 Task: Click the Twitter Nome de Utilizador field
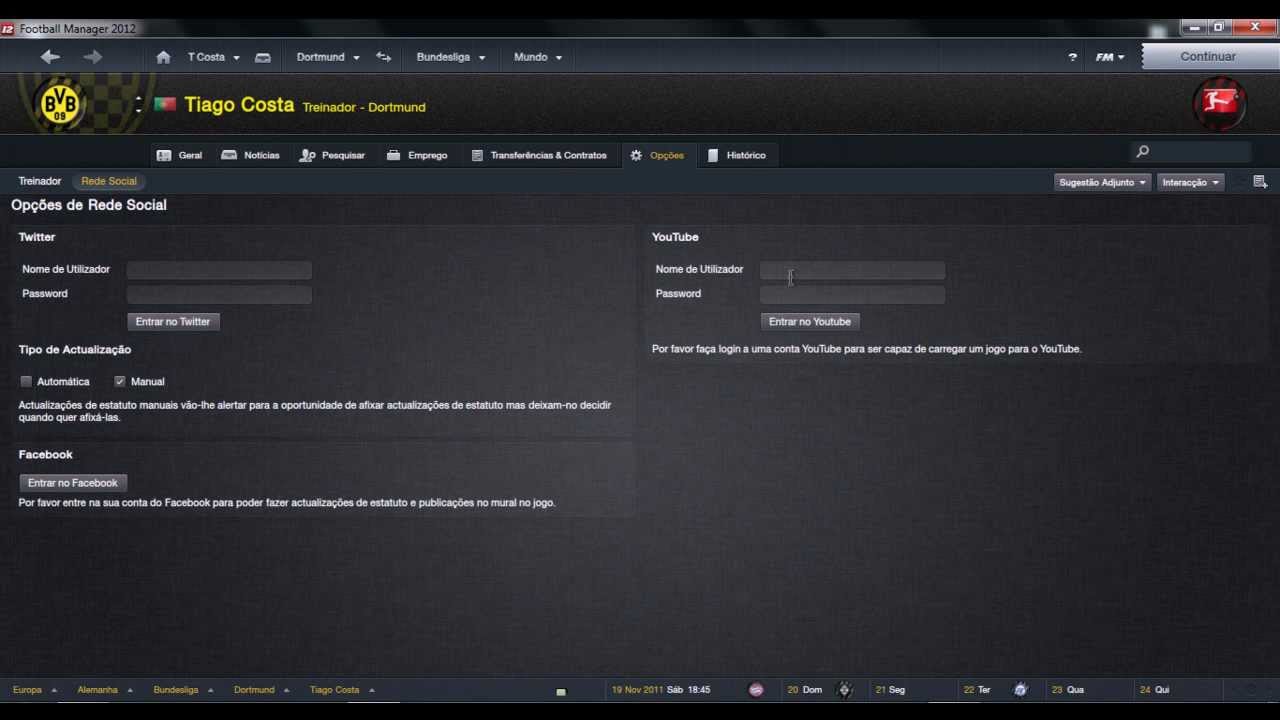(219, 270)
